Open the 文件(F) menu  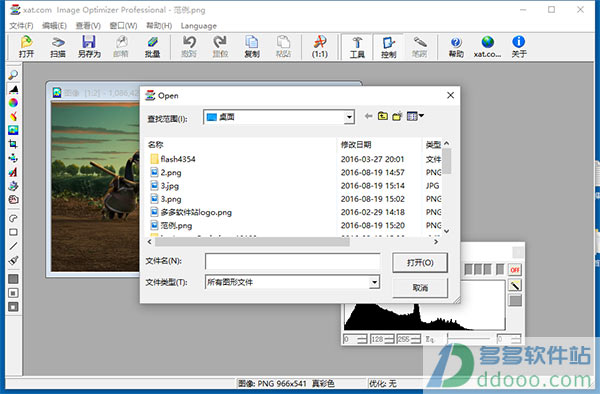(21, 26)
